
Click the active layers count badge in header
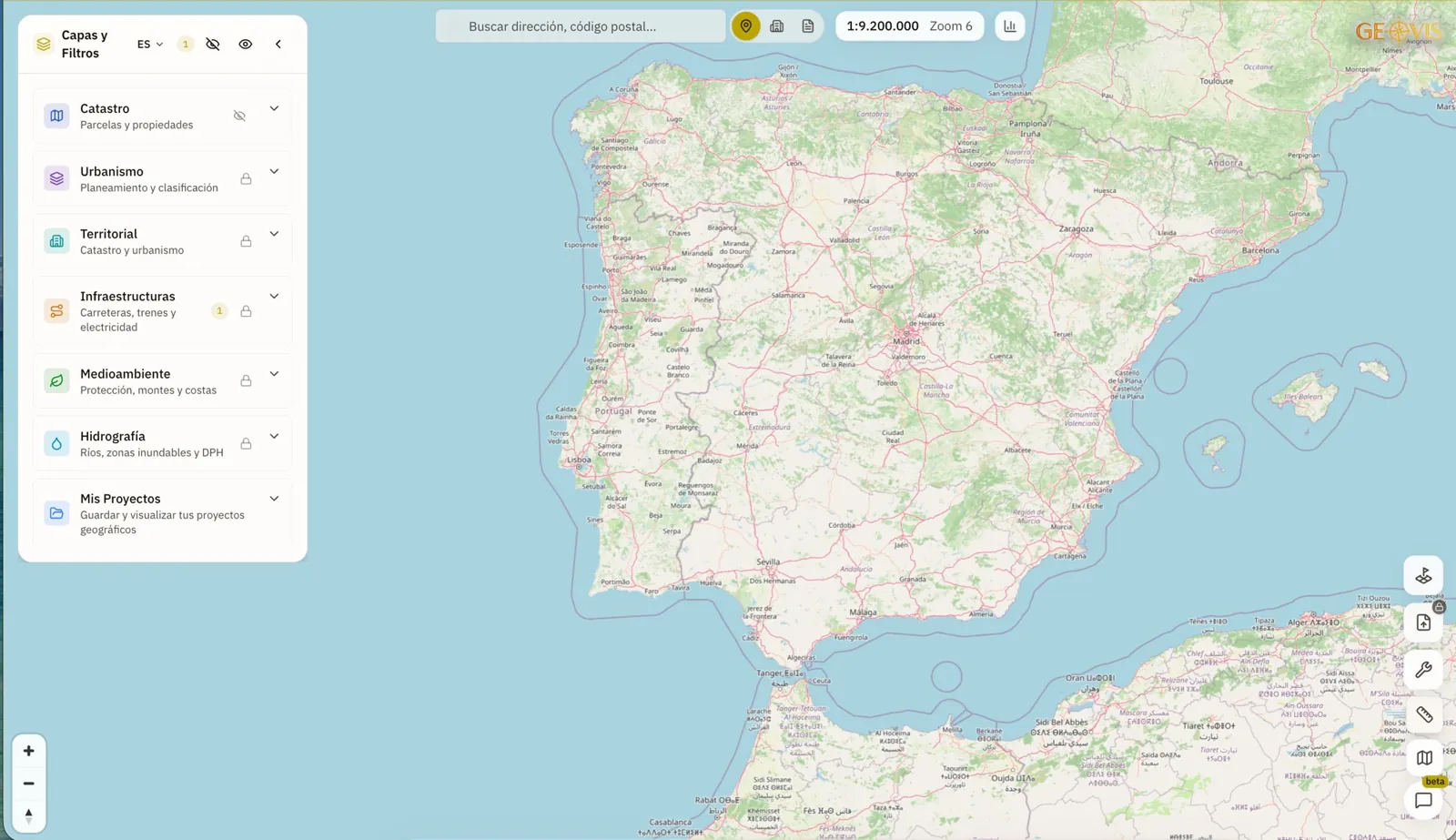(x=186, y=44)
